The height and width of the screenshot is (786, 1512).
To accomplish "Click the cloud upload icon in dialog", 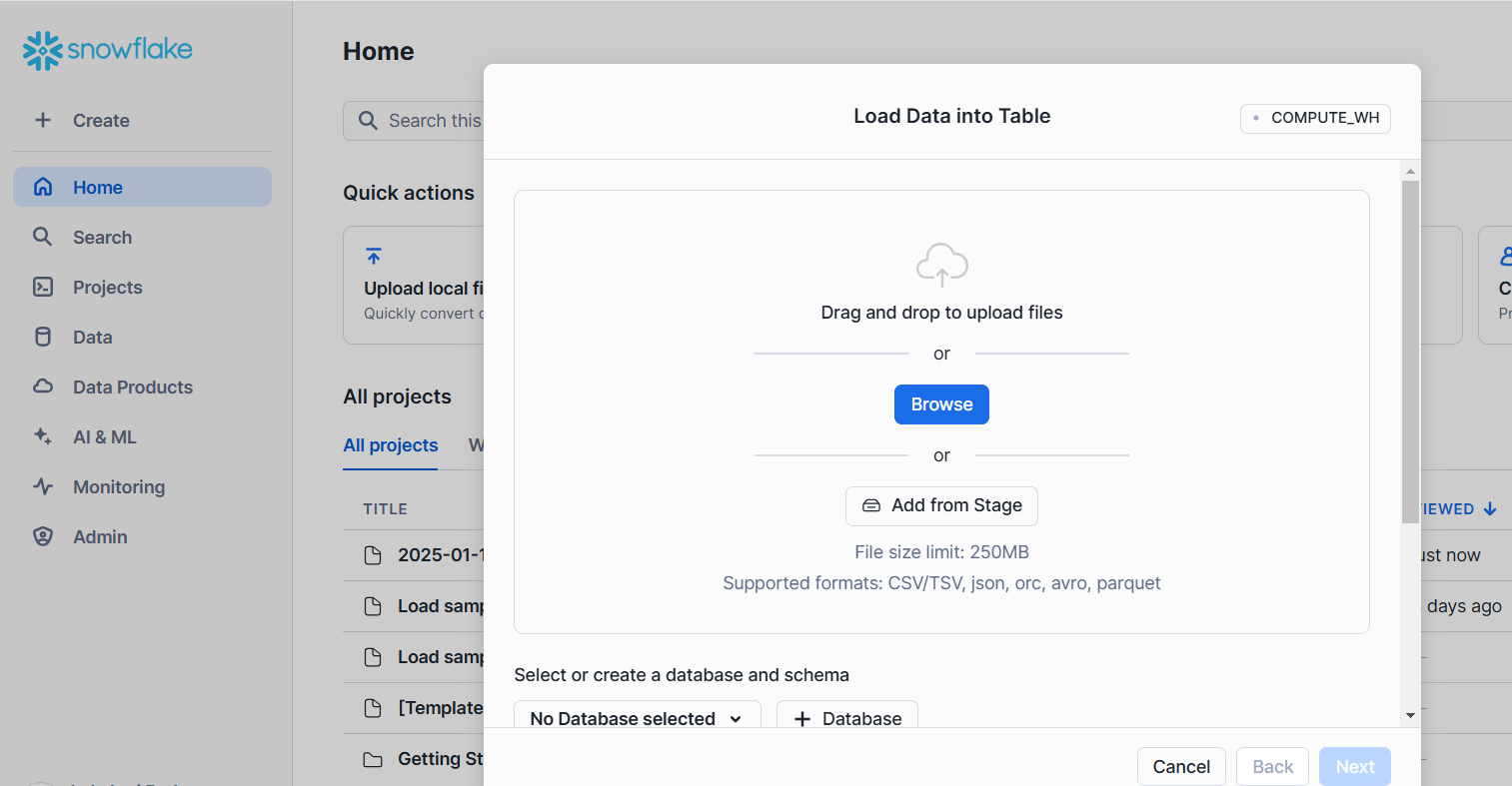I will pos(941,265).
